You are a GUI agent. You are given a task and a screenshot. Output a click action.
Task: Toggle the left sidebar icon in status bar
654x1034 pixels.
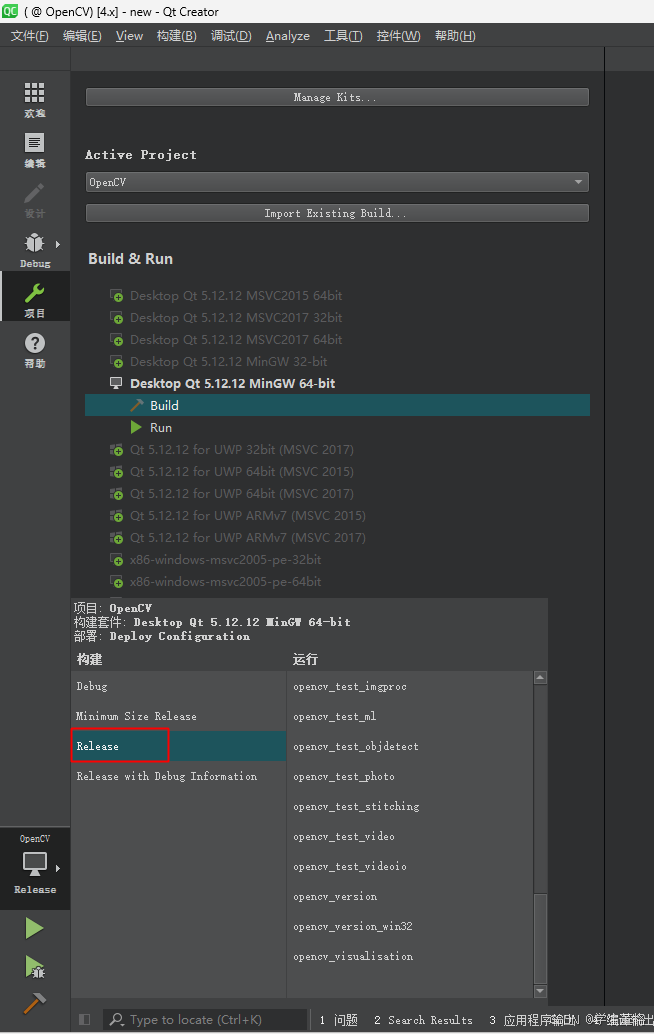click(x=84, y=1019)
